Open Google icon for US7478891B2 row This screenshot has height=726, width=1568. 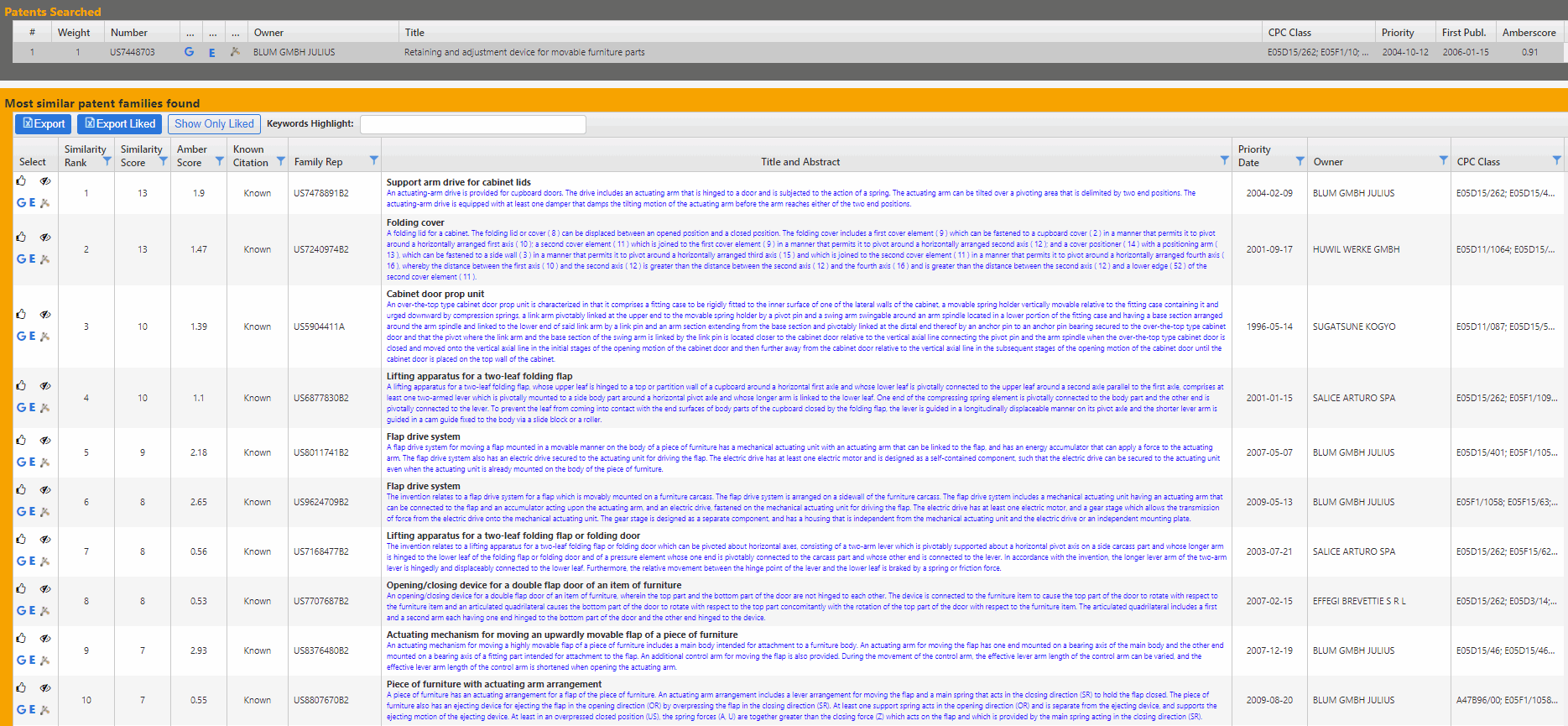tap(21, 202)
